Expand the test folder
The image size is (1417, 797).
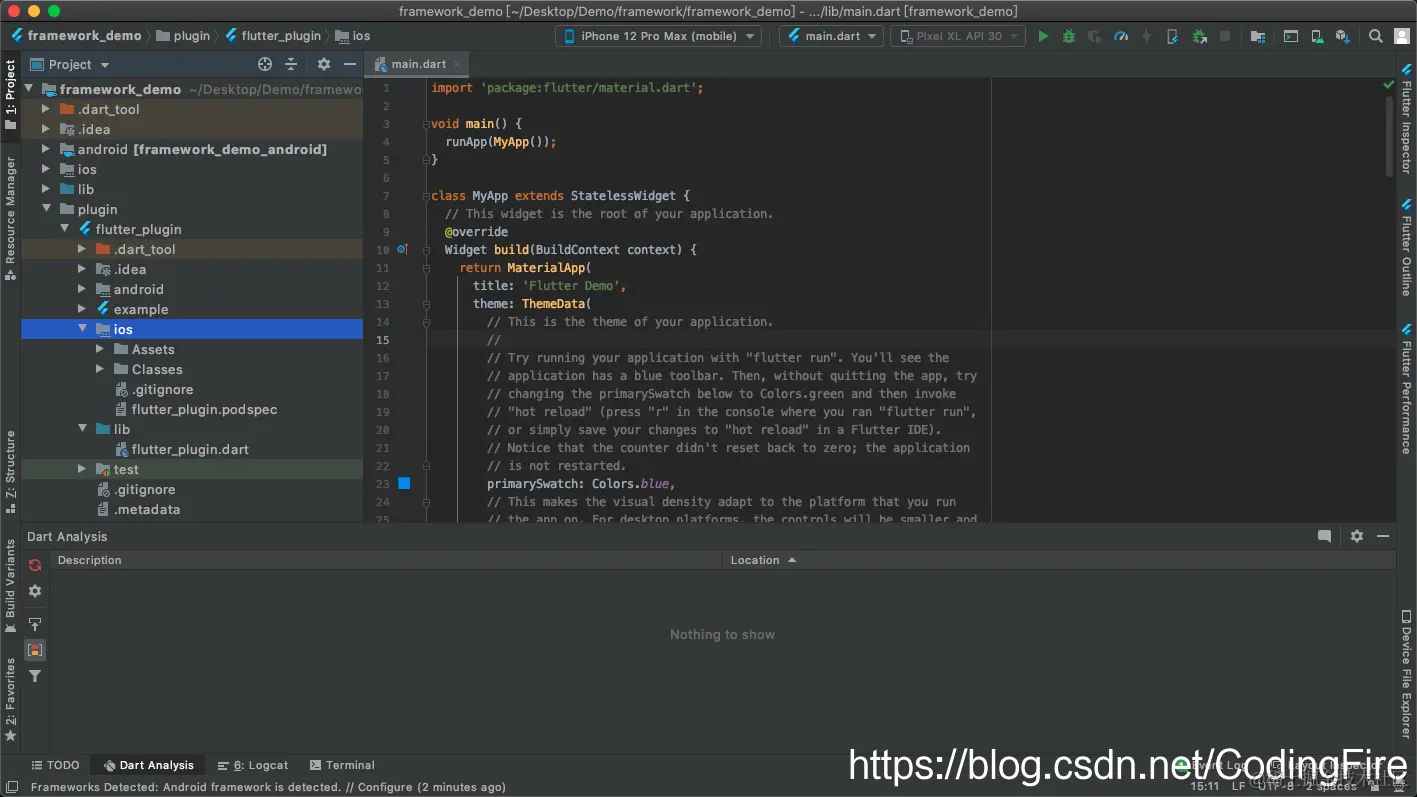point(82,469)
